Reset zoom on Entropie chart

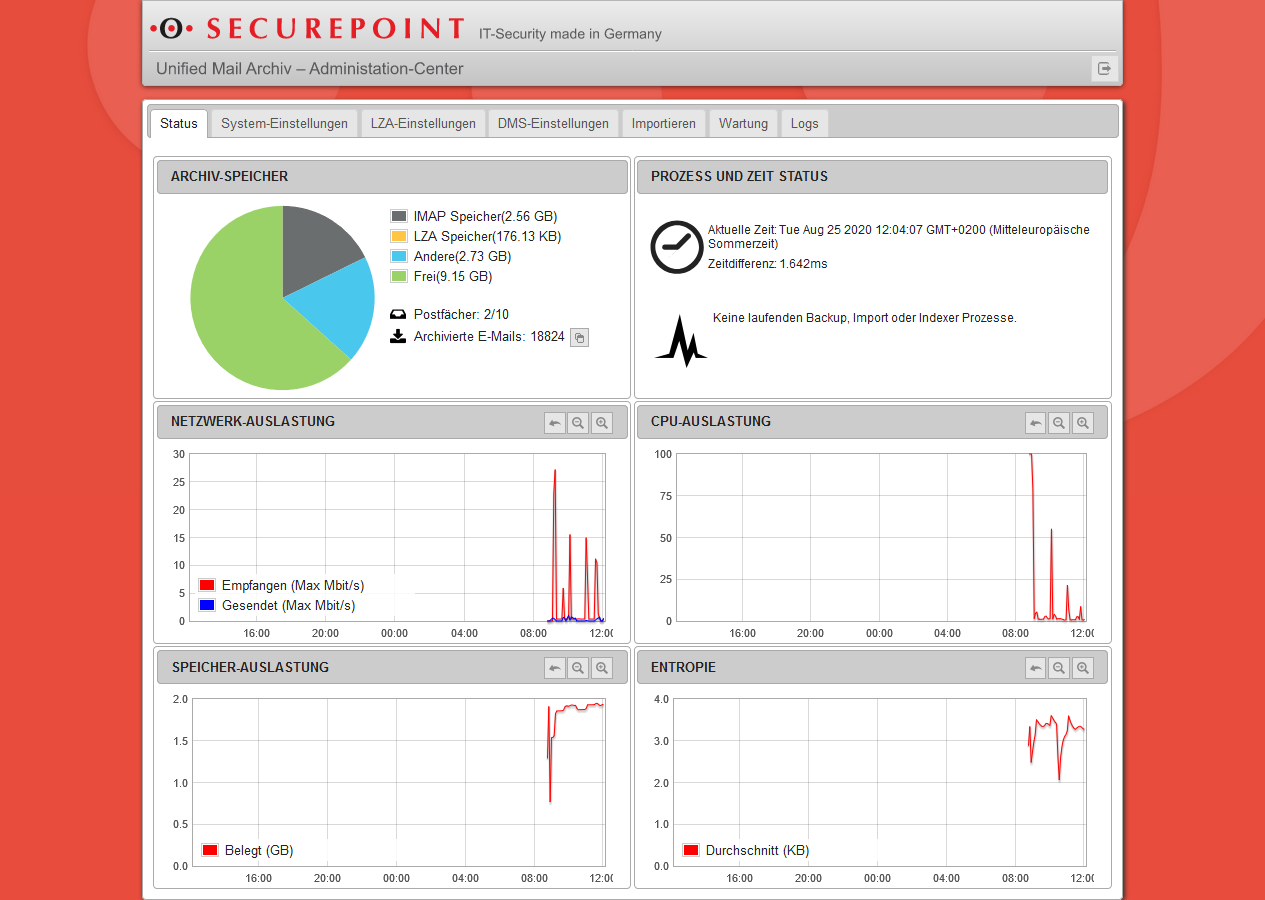[x=1036, y=668]
